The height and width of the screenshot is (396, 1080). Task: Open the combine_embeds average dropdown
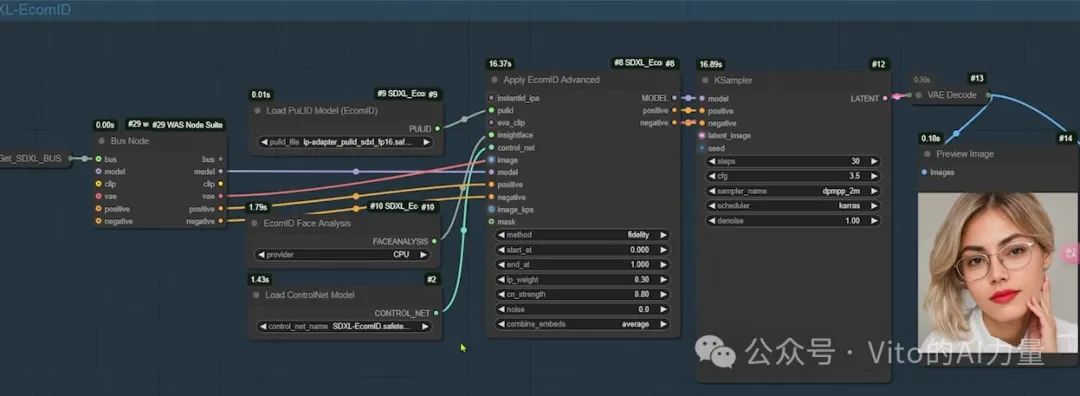582,324
